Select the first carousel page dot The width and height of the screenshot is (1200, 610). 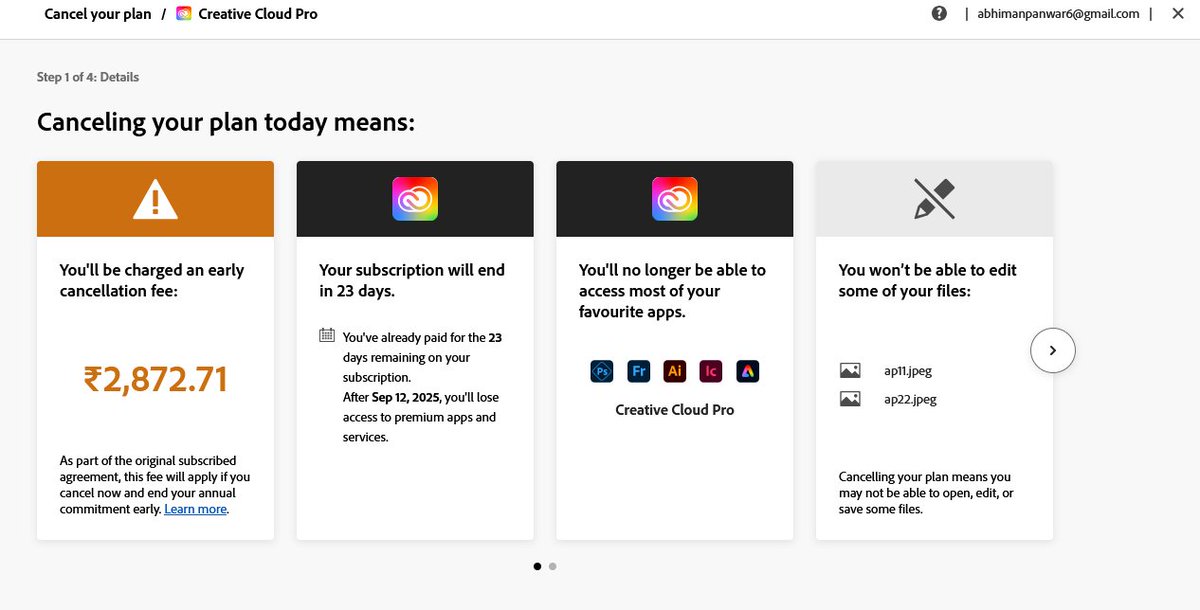pos(538,566)
